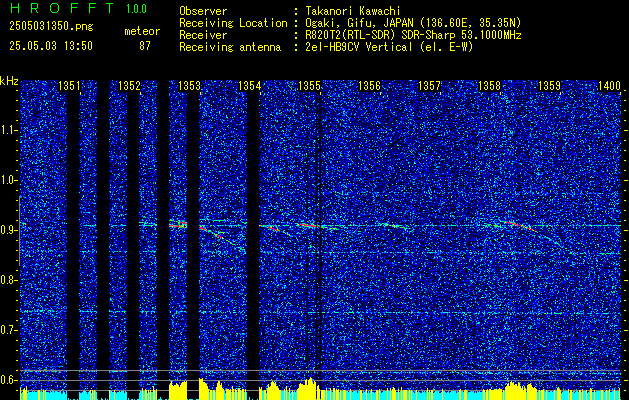Viewport: 629px width, 400px height.
Task: Click the 1353 time marker
Action: point(189,86)
